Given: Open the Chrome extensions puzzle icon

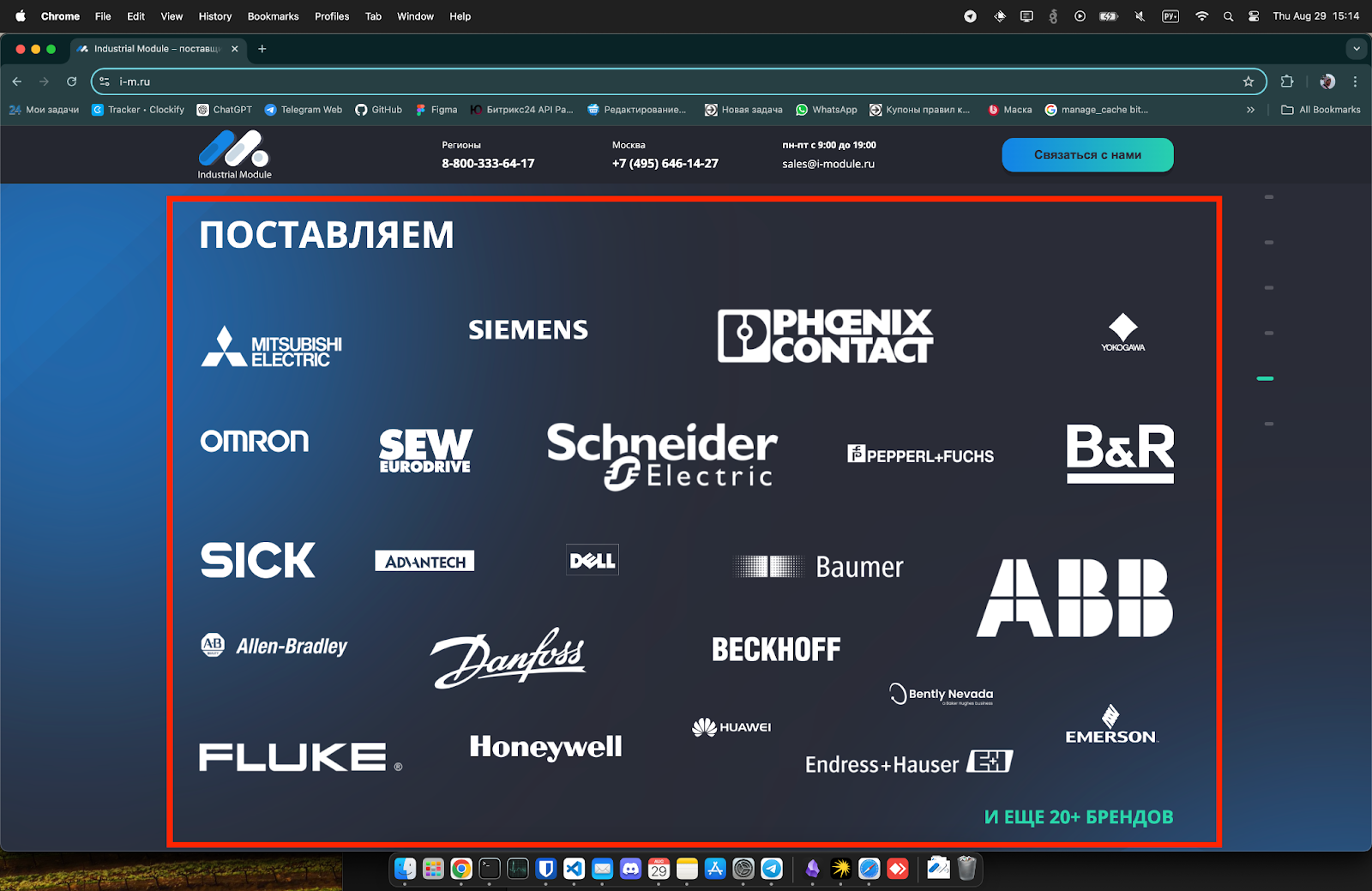Looking at the screenshot, I should (1287, 81).
